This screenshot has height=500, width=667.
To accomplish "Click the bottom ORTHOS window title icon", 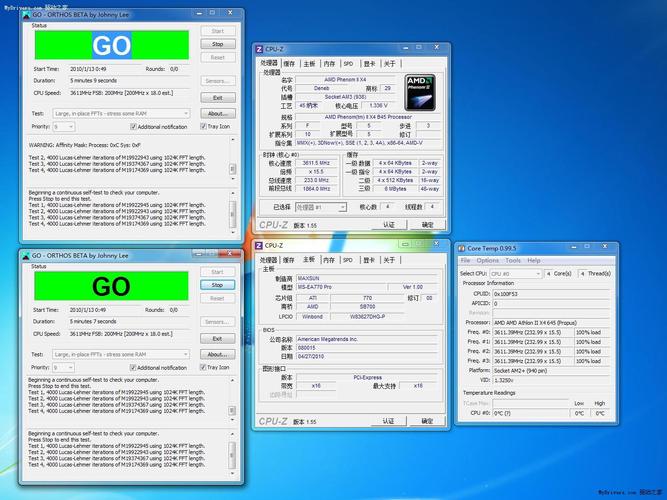I will click(26, 256).
